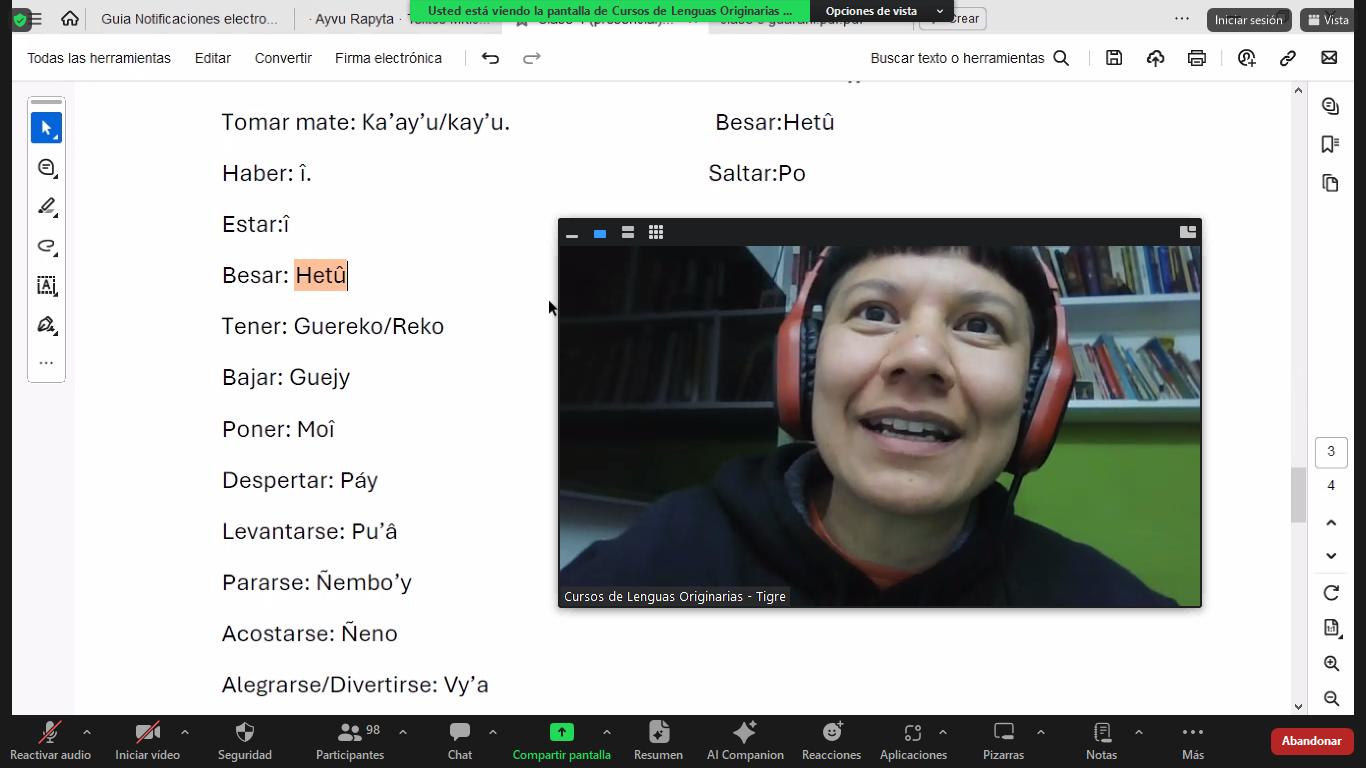Select the highlighter pen tool
This screenshot has width=1366, height=768.
click(x=46, y=207)
